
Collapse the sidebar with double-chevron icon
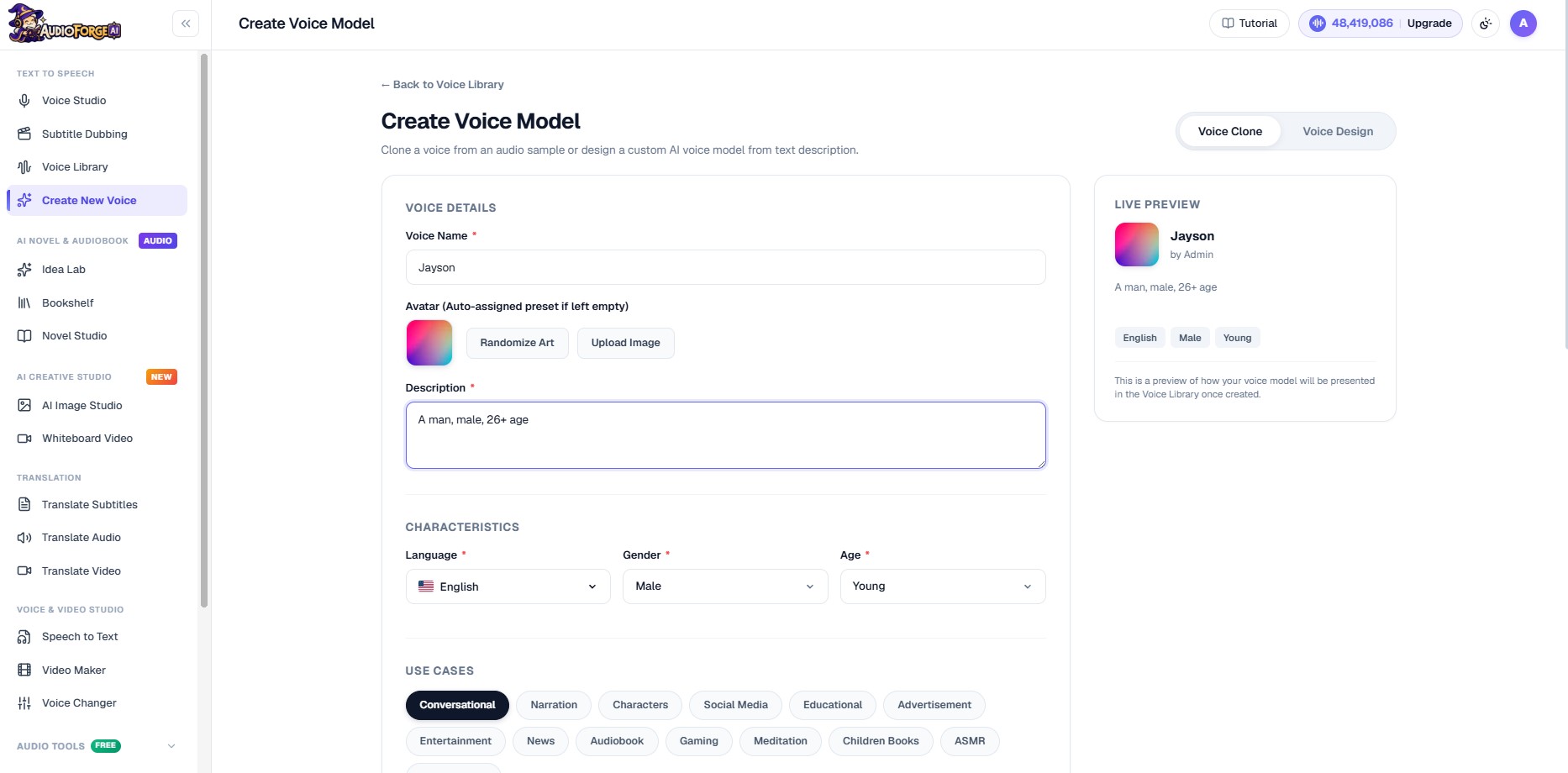[186, 24]
